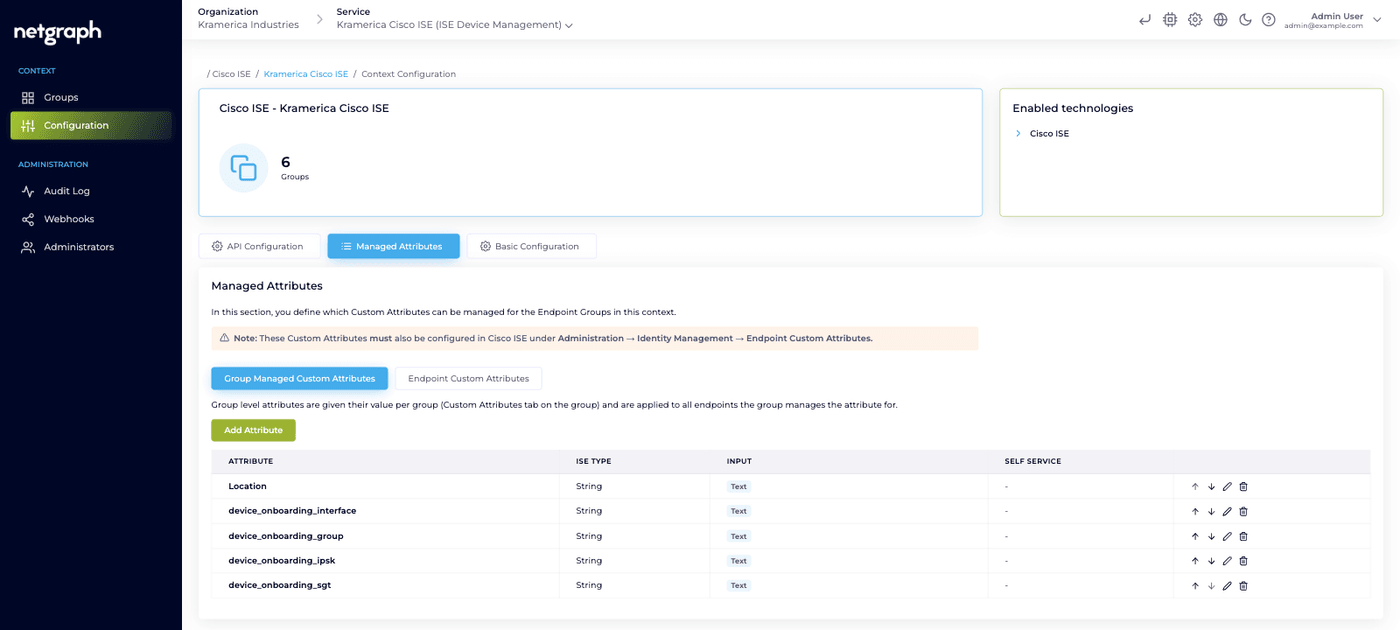
Task: Move device_onboarding_ipsk down
Action: pyautogui.click(x=1211, y=561)
